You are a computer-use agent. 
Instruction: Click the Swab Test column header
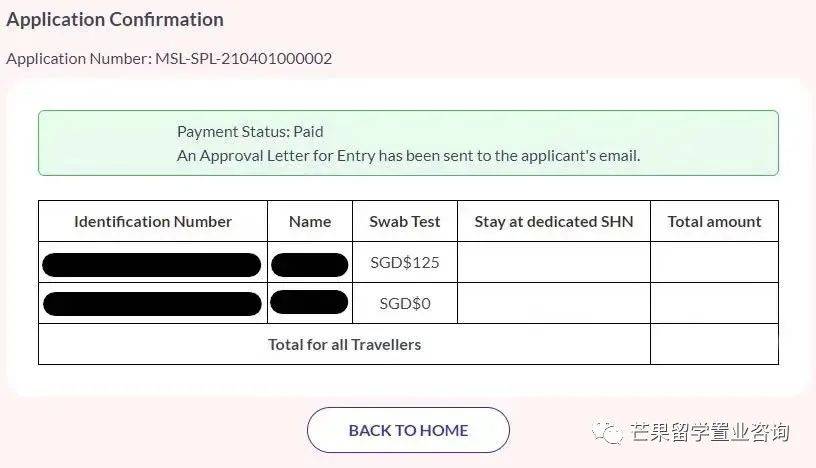pos(405,221)
